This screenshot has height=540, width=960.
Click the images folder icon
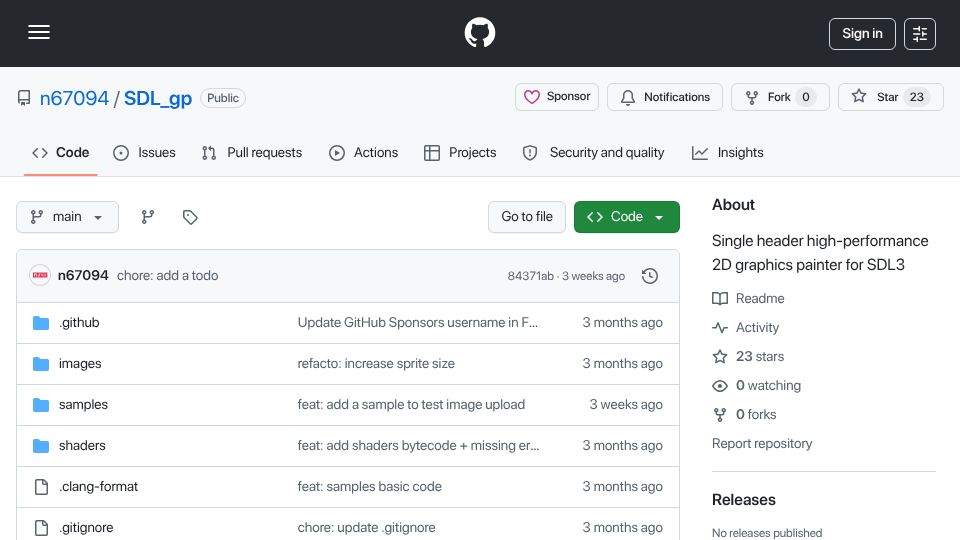(x=41, y=364)
